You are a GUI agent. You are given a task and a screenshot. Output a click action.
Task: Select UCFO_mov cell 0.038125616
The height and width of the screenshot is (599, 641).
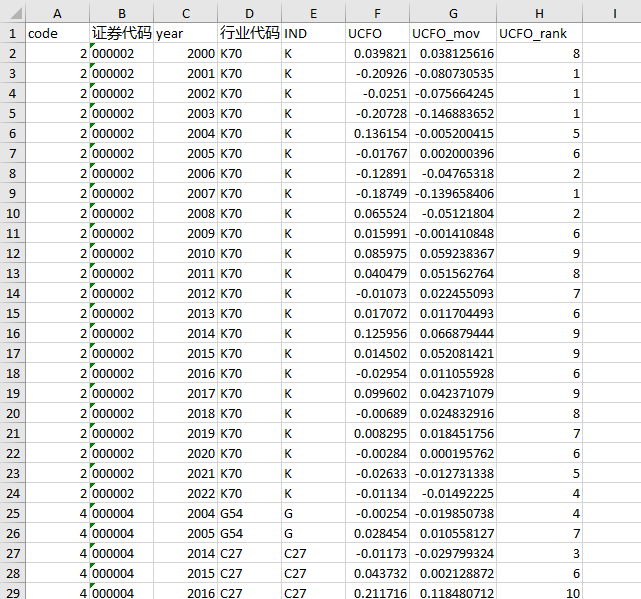click(x=453, y=53)
